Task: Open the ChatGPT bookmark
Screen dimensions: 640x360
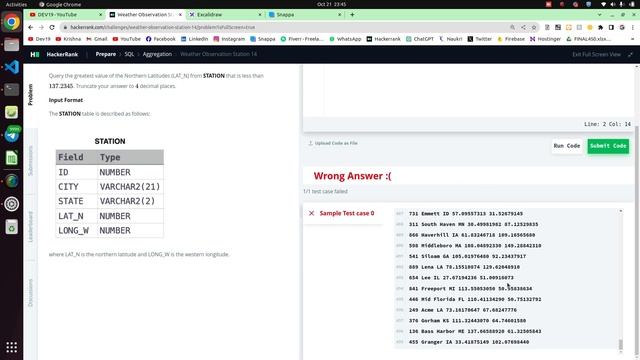Action: 420,39
